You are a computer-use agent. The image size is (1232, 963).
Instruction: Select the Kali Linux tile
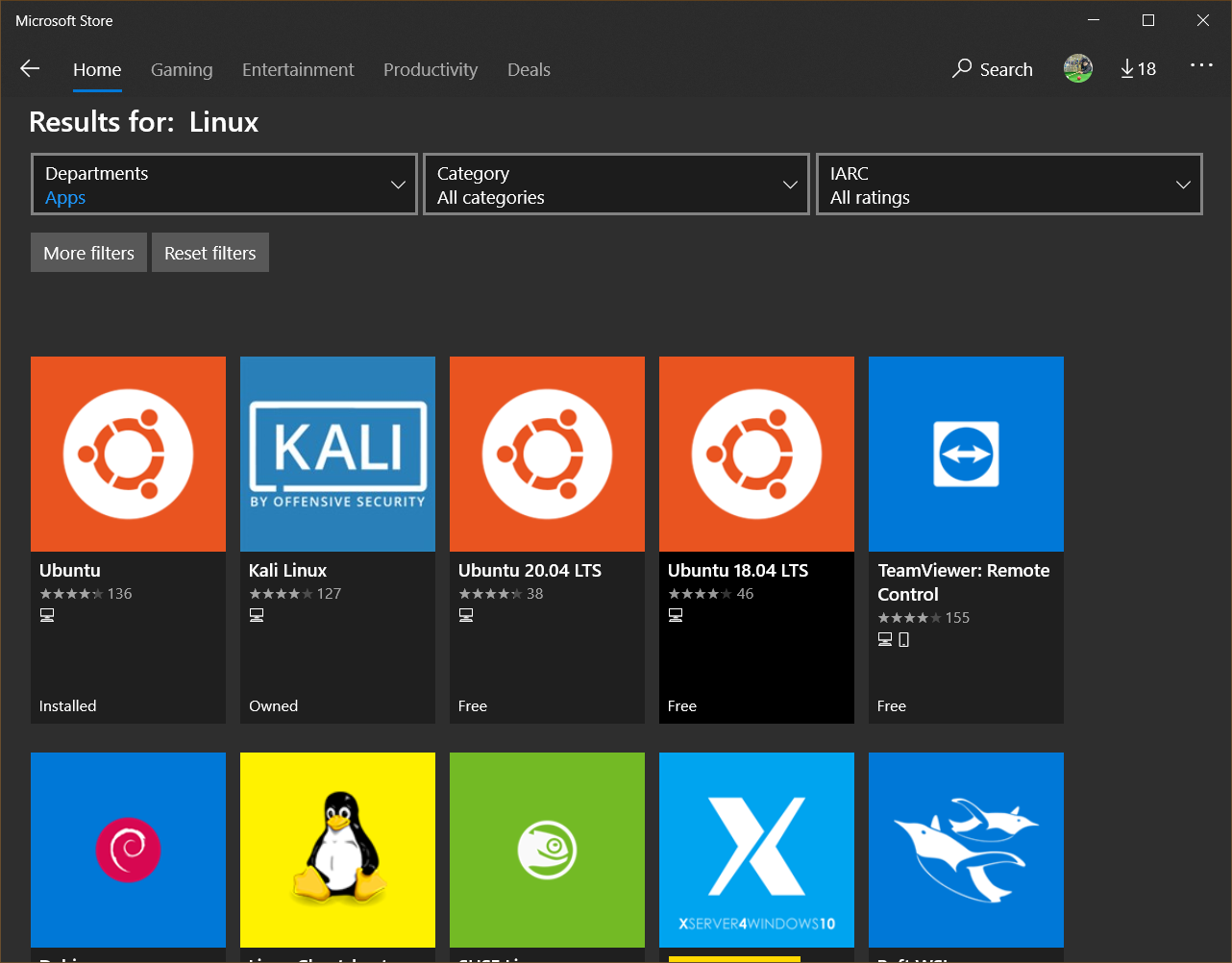click(337, 454)
